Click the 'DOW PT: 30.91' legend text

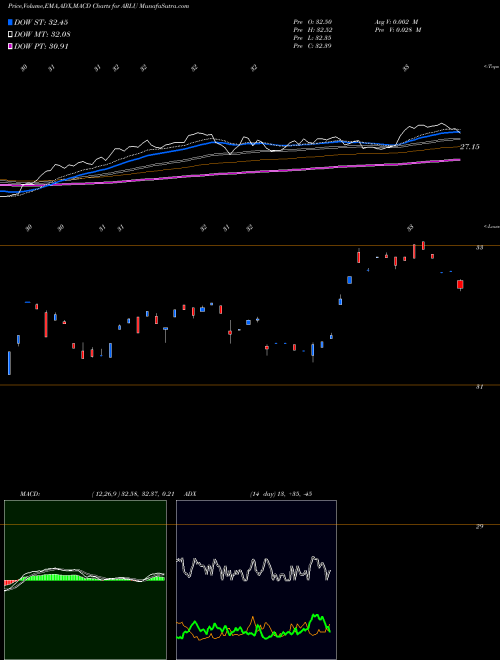click(x=41, y=47)
